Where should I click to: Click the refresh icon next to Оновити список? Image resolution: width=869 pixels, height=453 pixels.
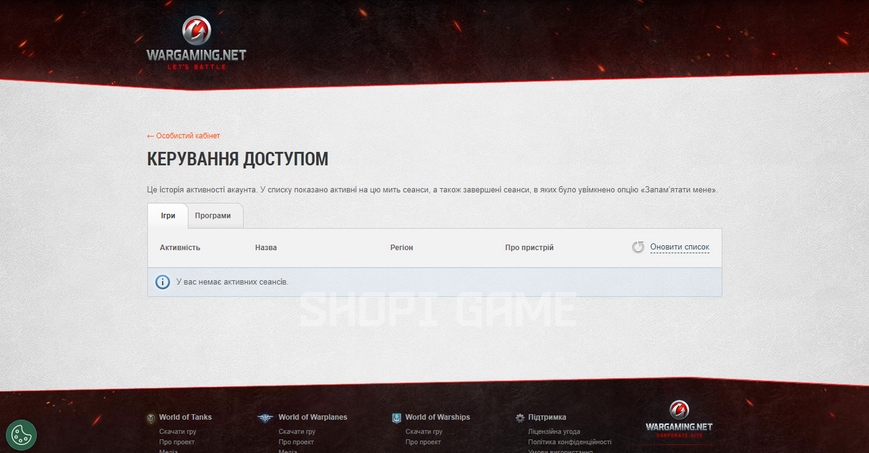coord(638,247)
